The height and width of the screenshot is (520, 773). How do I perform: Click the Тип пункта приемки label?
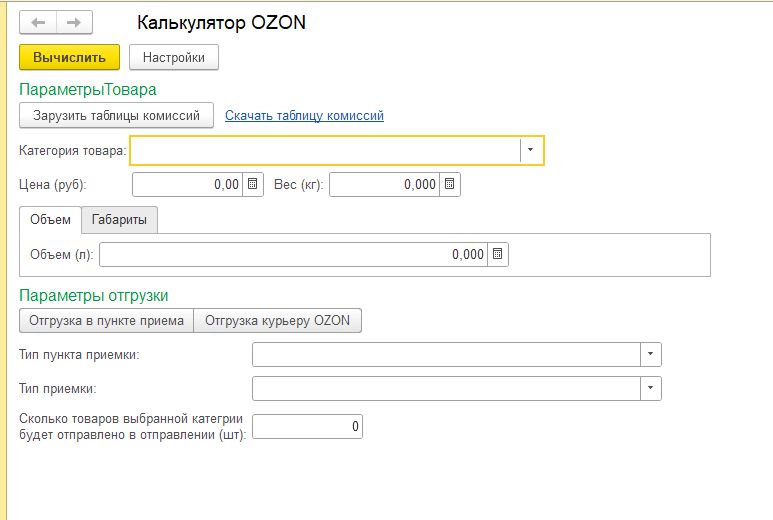pyautogui.click(x=79, y=355)
